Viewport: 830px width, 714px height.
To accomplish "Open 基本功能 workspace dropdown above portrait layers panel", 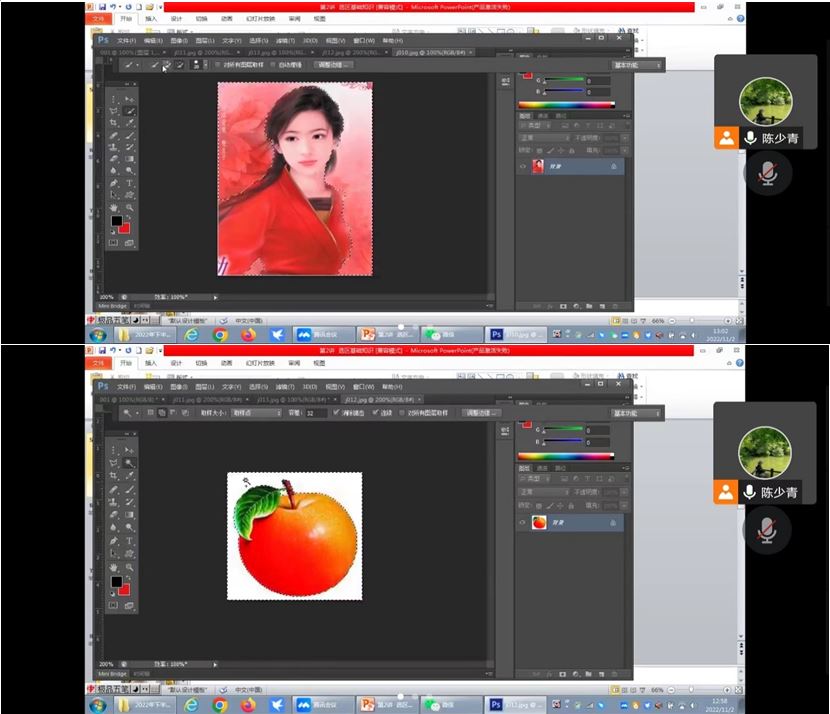I will (x=638, y=65).
